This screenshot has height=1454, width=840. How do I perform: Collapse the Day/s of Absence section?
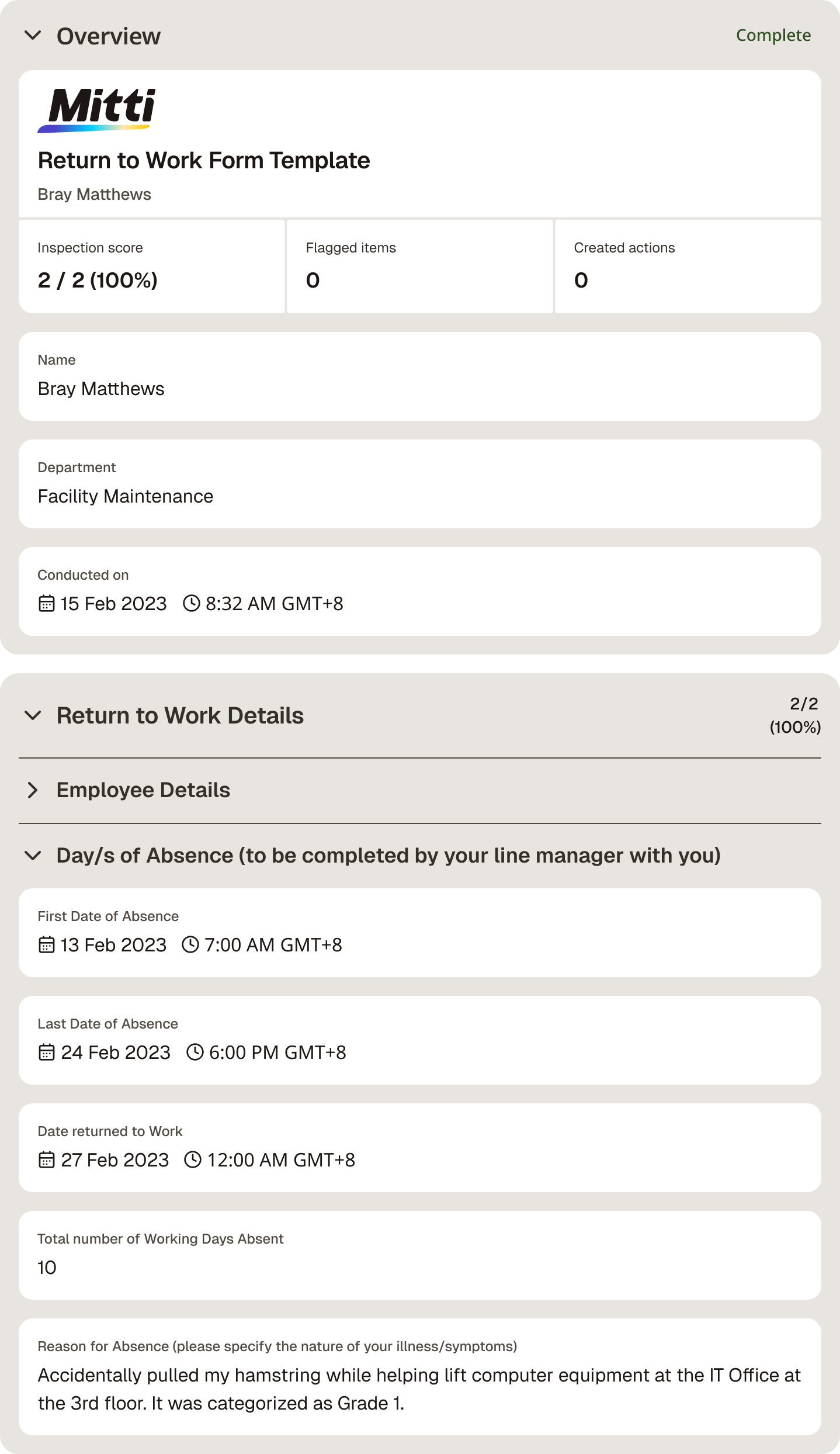[33, 856]
